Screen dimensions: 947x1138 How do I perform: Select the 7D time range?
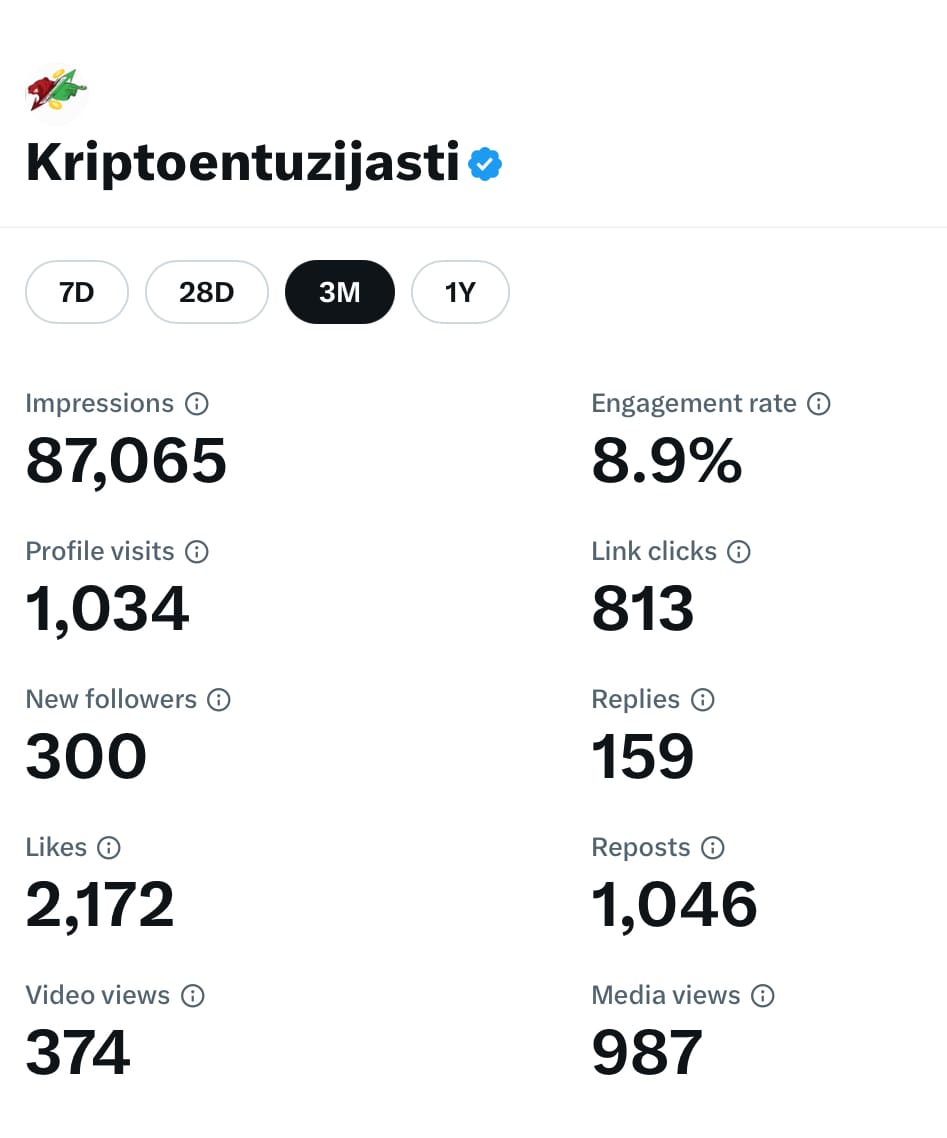click(76, 291)
